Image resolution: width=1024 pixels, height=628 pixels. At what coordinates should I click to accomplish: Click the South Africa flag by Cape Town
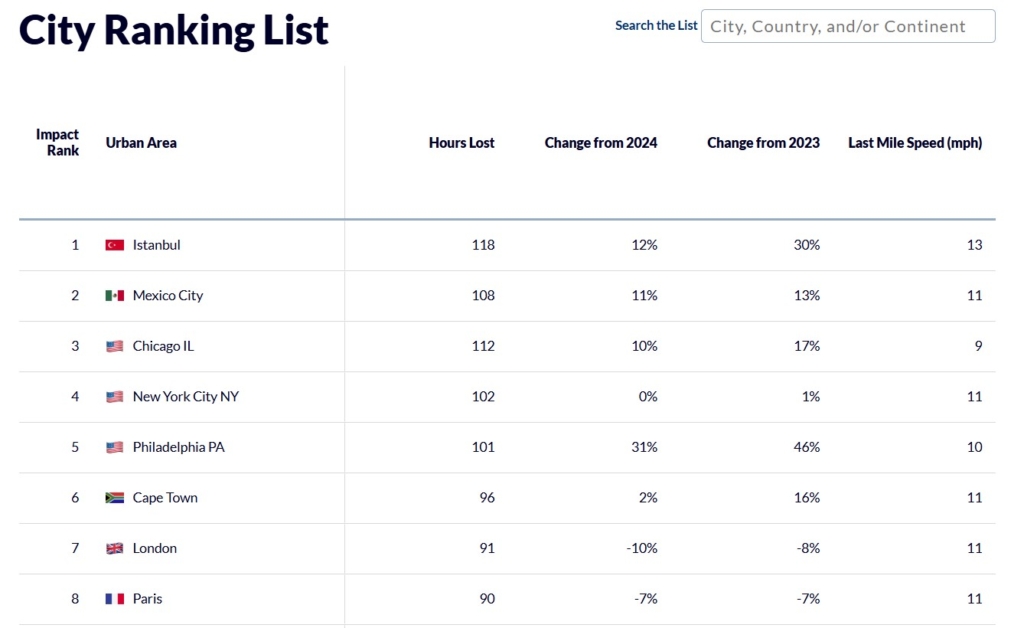pos(115,498)
